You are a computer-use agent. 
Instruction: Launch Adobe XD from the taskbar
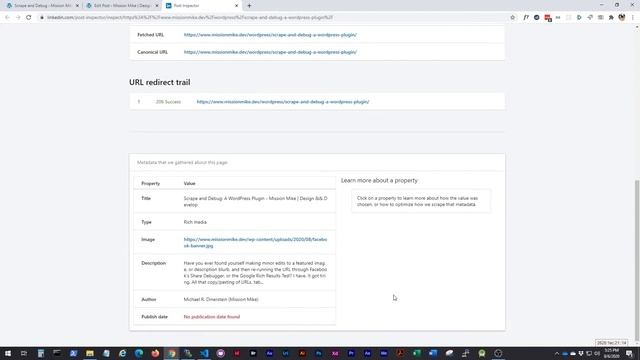335,353
